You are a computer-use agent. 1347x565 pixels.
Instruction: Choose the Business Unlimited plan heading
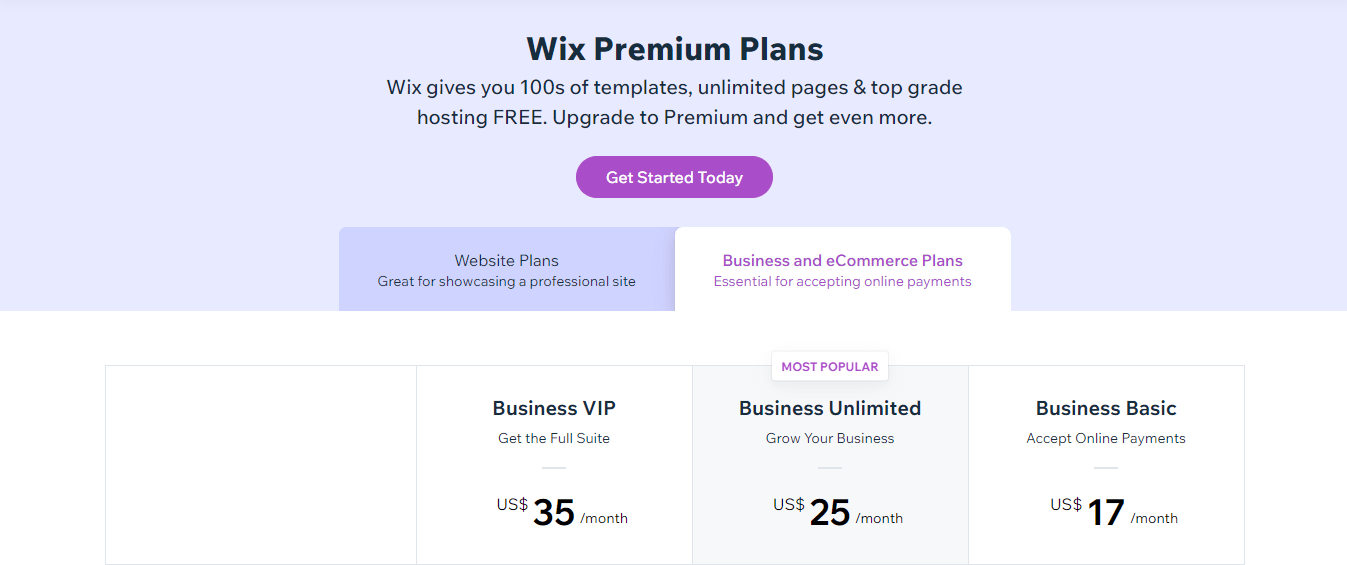coord(830,408)
